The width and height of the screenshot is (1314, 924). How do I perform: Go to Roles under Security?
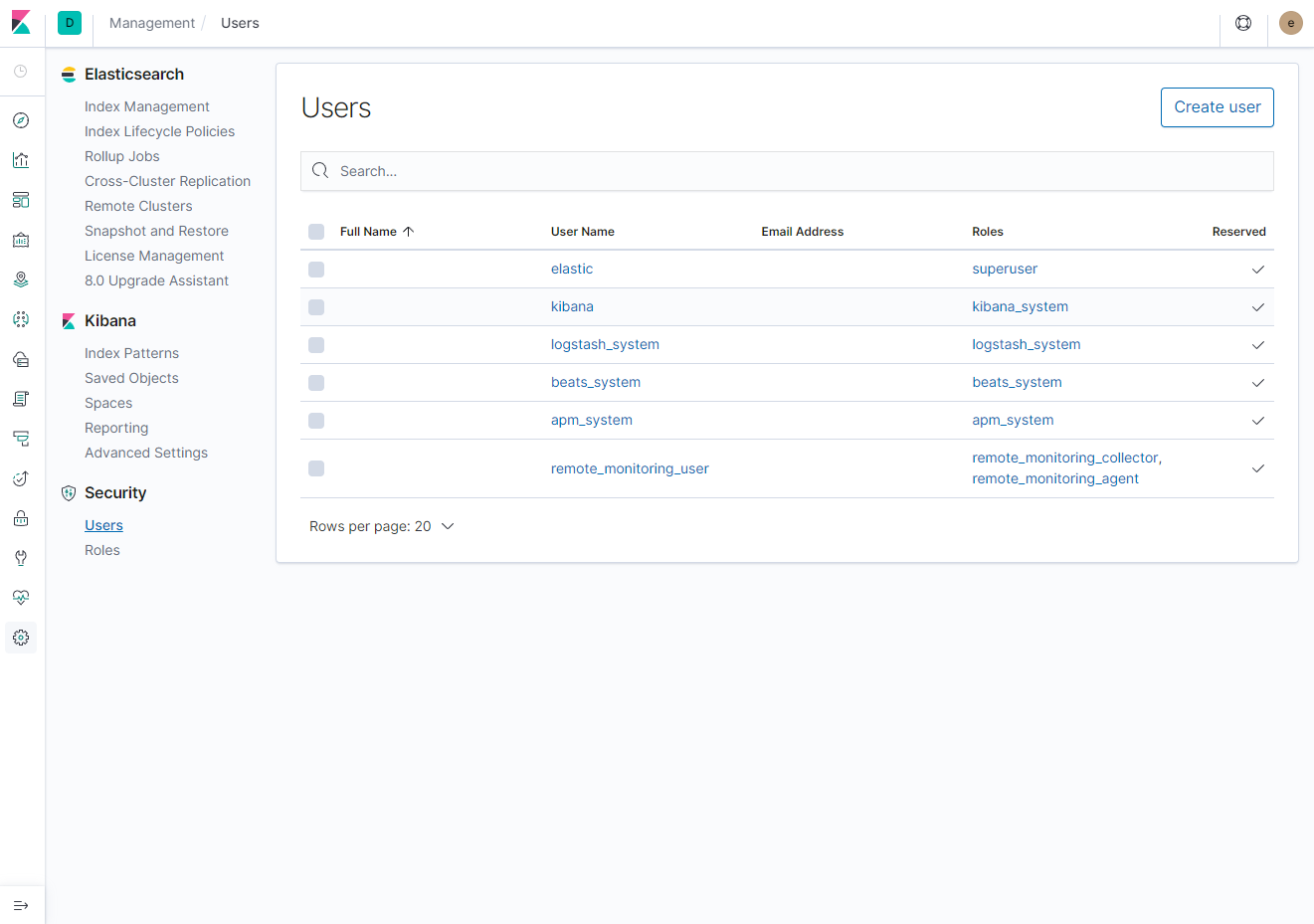tap(102, 550)
